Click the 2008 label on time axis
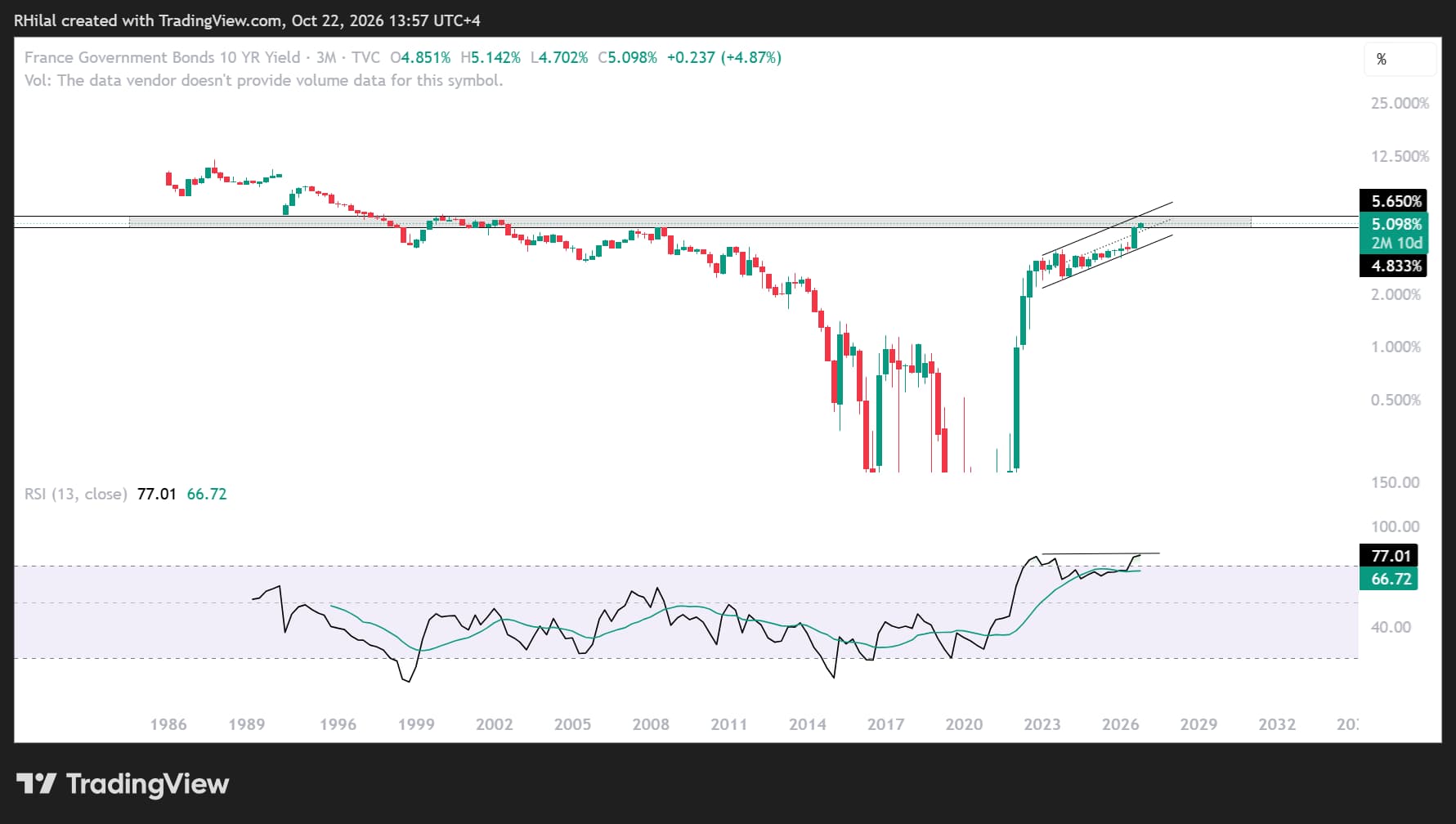The height and width of the screenshot is (824, 1456). [x=651, y=724]
